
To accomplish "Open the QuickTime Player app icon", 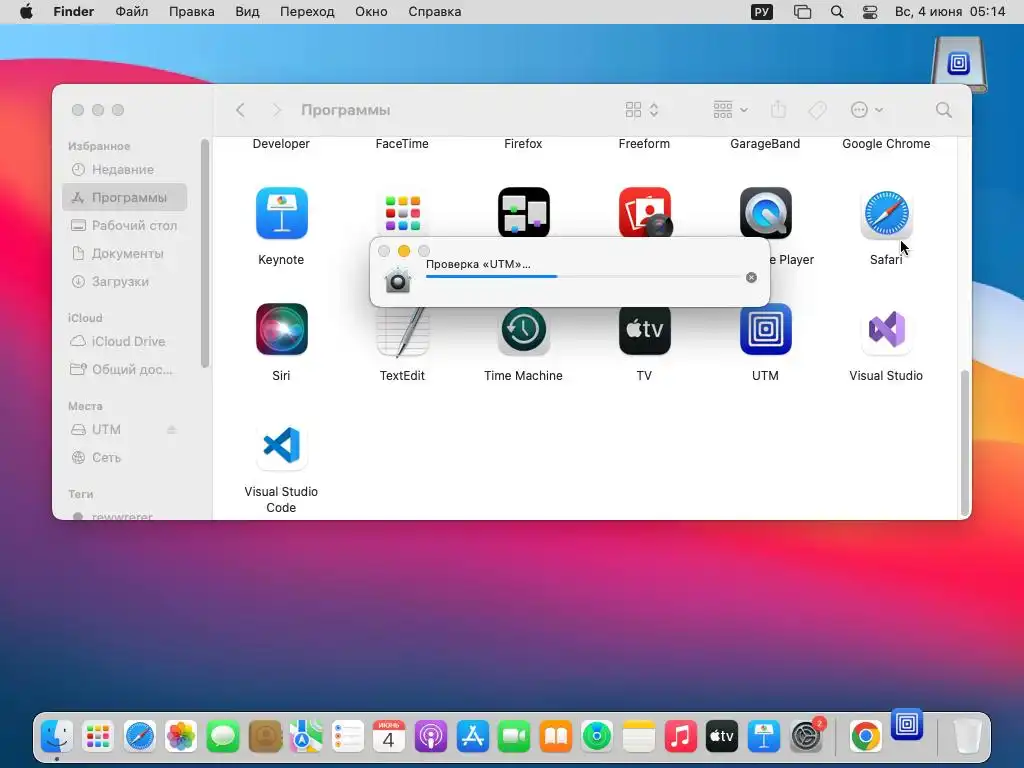I will coord(765,212).
